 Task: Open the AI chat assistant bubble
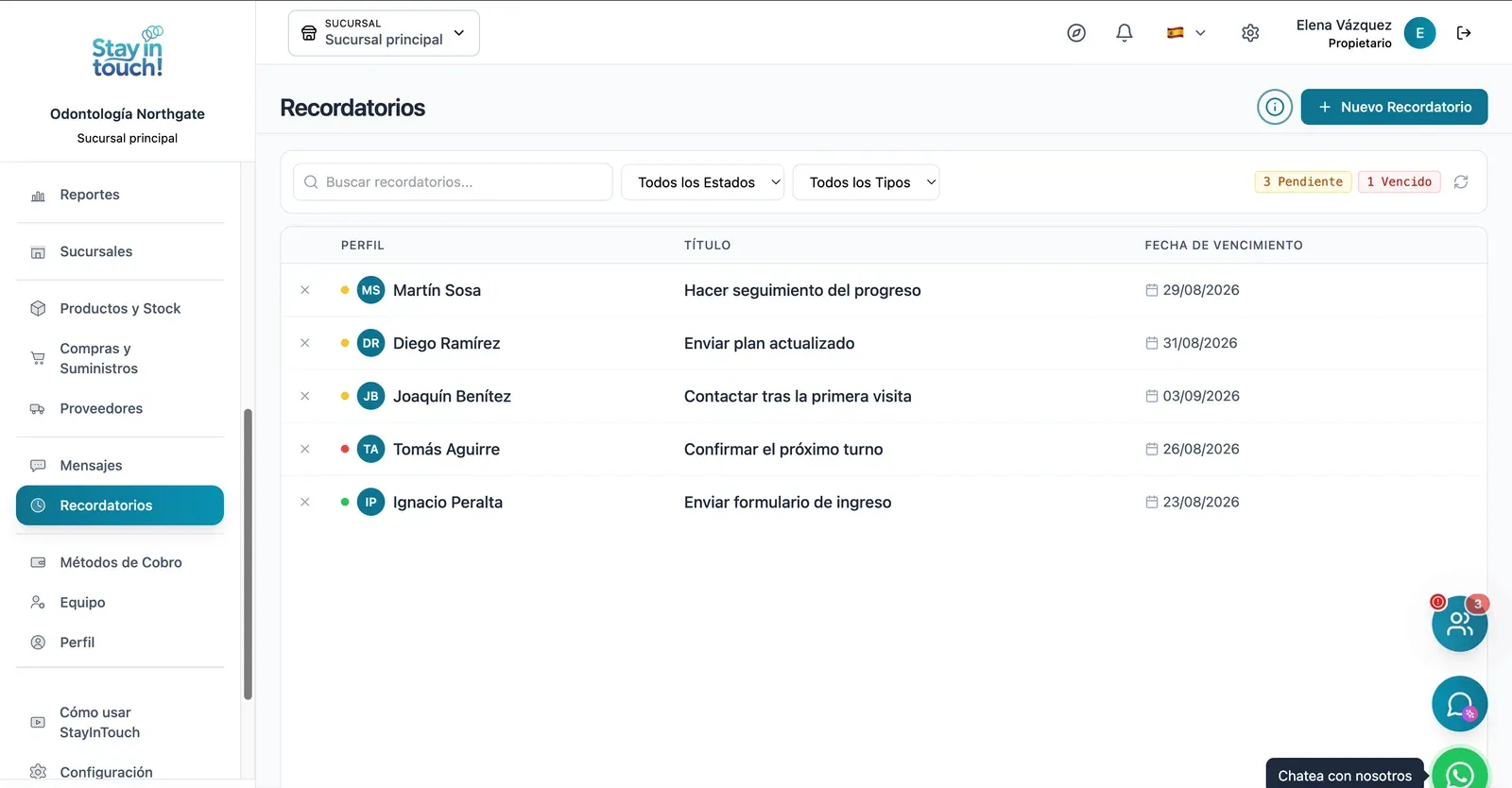[1460, 704]
